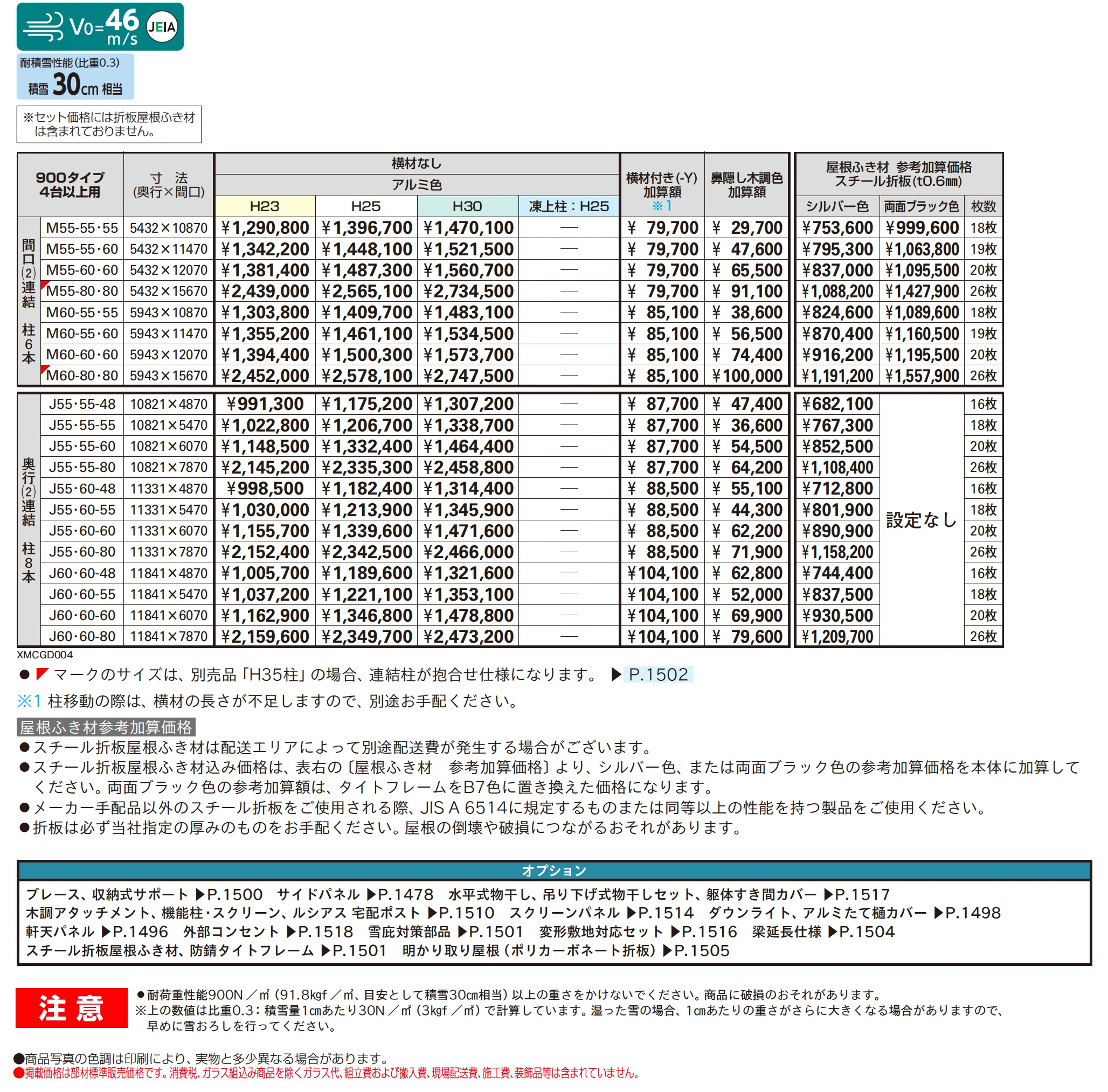The image size is (1108, 1092).
Task: Select black price ¥1,557,900 cell
Action: 922,375
